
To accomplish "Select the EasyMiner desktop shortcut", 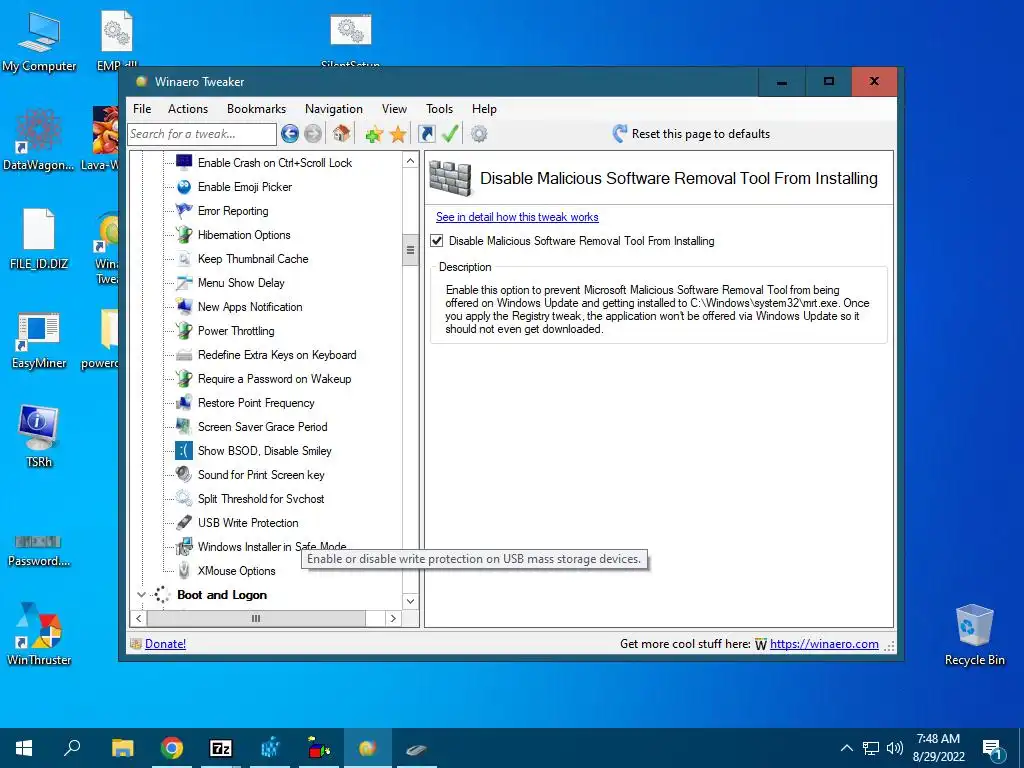I will point(39,341).
